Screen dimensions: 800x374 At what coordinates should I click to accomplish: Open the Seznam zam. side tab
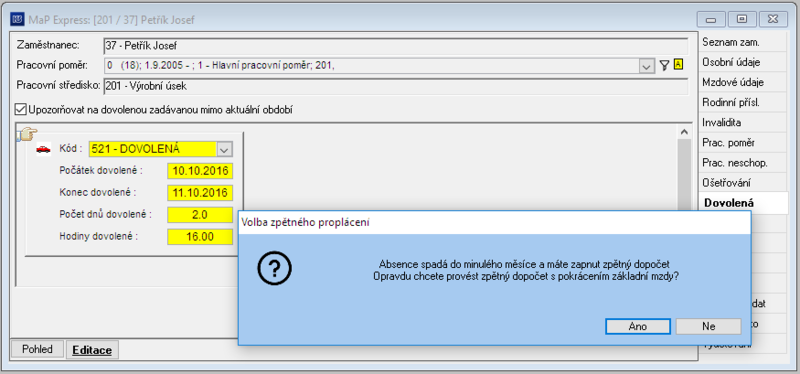[x=743, y=43]
